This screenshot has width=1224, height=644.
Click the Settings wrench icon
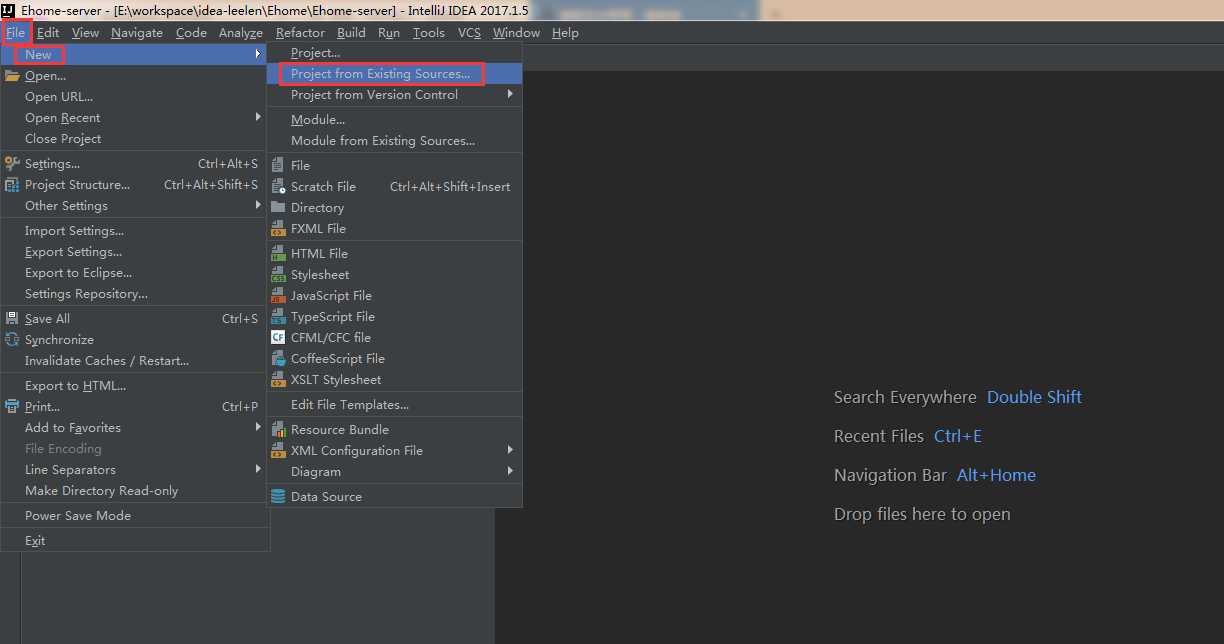pyautogui.click(x=12, y=164)
